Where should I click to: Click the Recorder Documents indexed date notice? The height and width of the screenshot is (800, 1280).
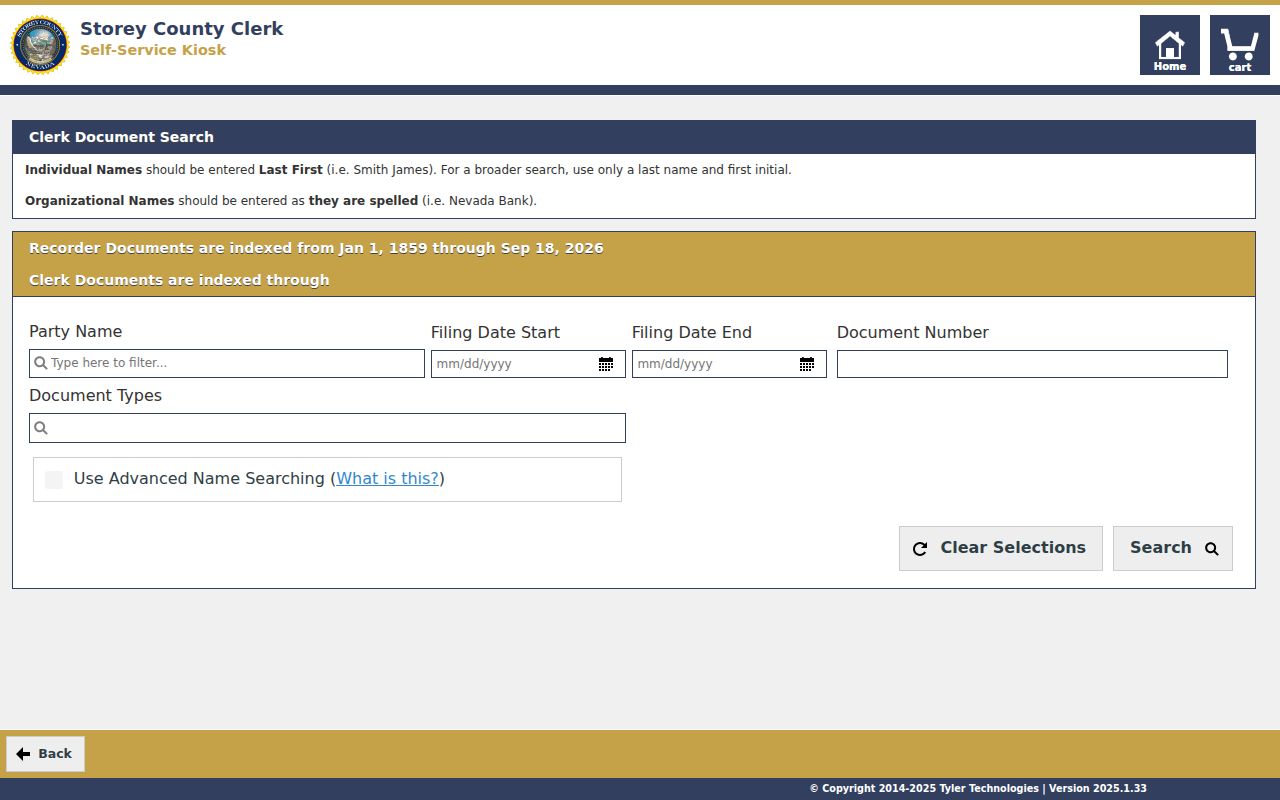316,248
